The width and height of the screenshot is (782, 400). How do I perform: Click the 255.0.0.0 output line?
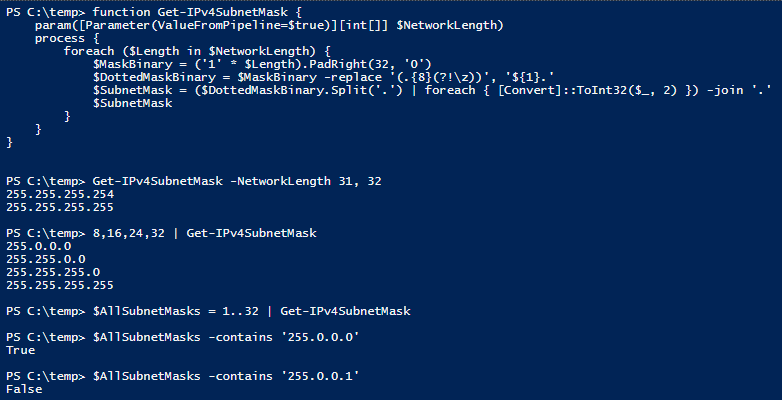pos(38,246)
